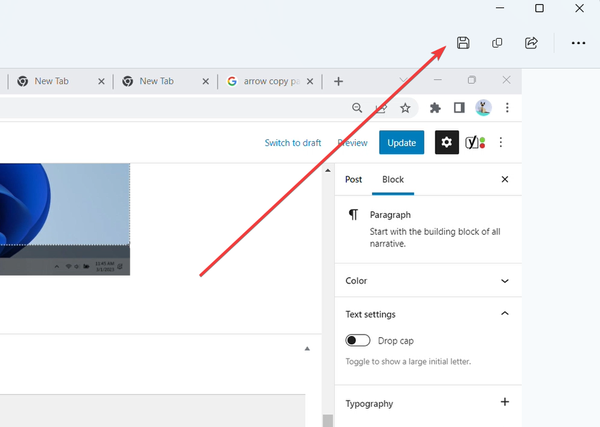
Task: Collapse the meta box panel up arrow
Action: [x=307, y=349]
